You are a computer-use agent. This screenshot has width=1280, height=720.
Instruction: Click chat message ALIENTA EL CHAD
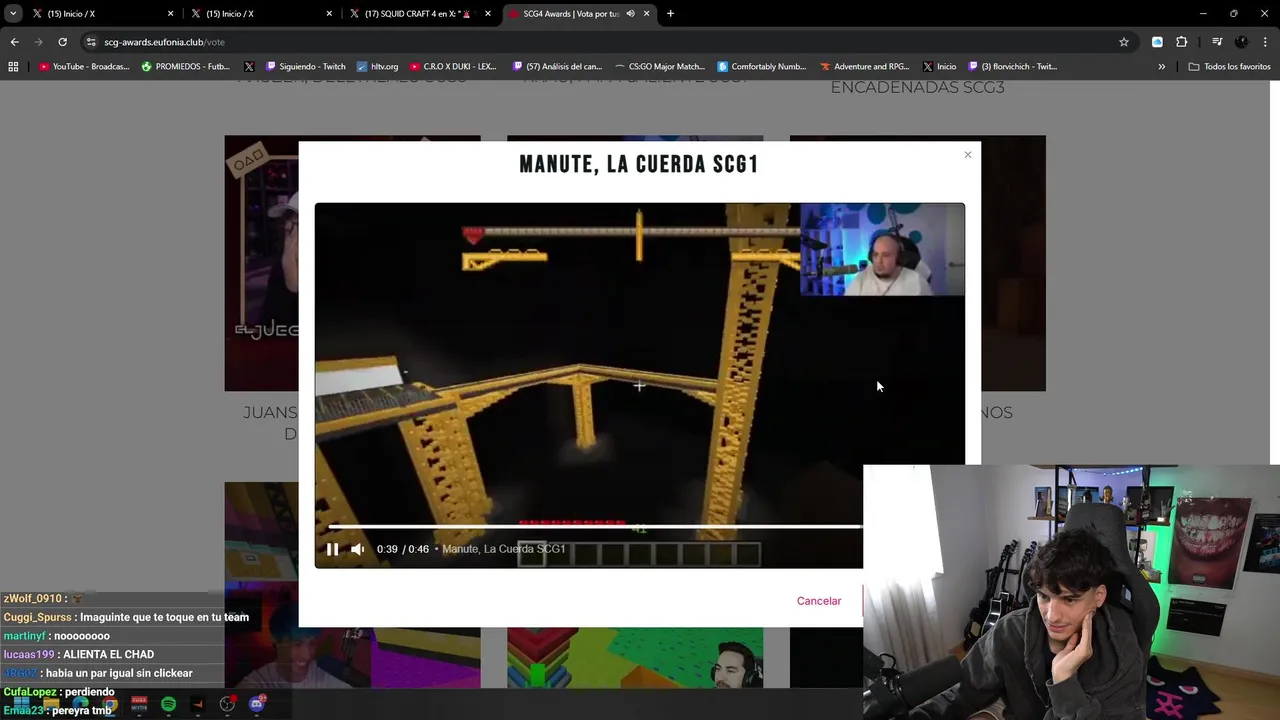pos(108,654)
